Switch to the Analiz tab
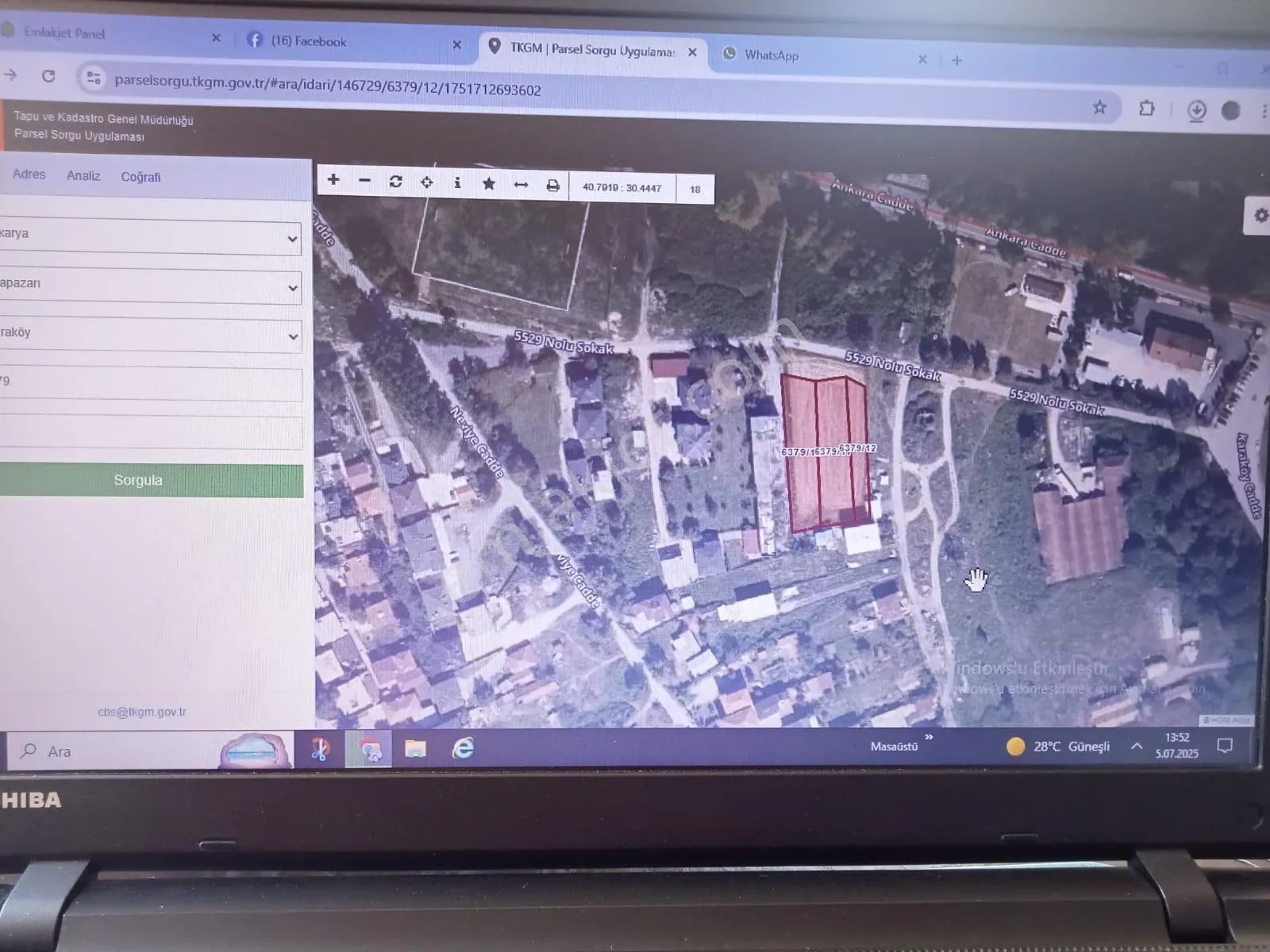The height and width of the screenshot is (952, 1270). point(83,176)
